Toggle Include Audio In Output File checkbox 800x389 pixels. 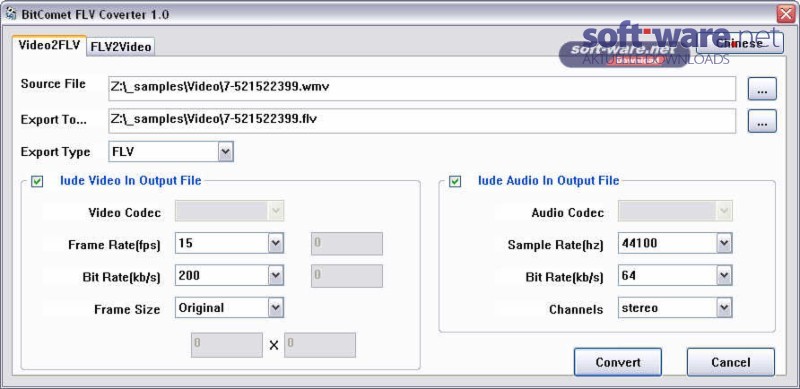(455, 181)
